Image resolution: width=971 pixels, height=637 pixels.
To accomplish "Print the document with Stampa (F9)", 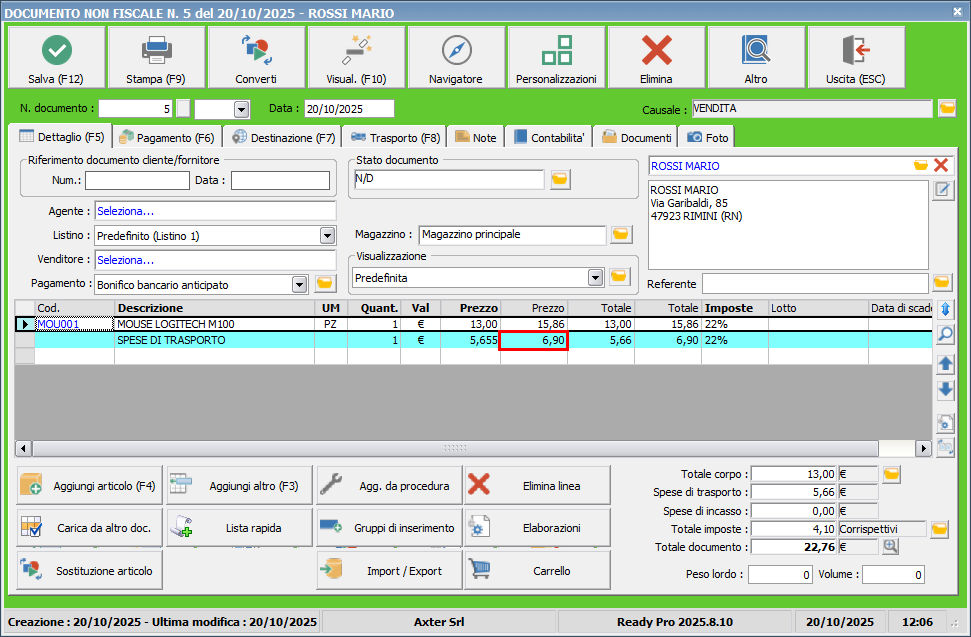I will click(156, 50).
